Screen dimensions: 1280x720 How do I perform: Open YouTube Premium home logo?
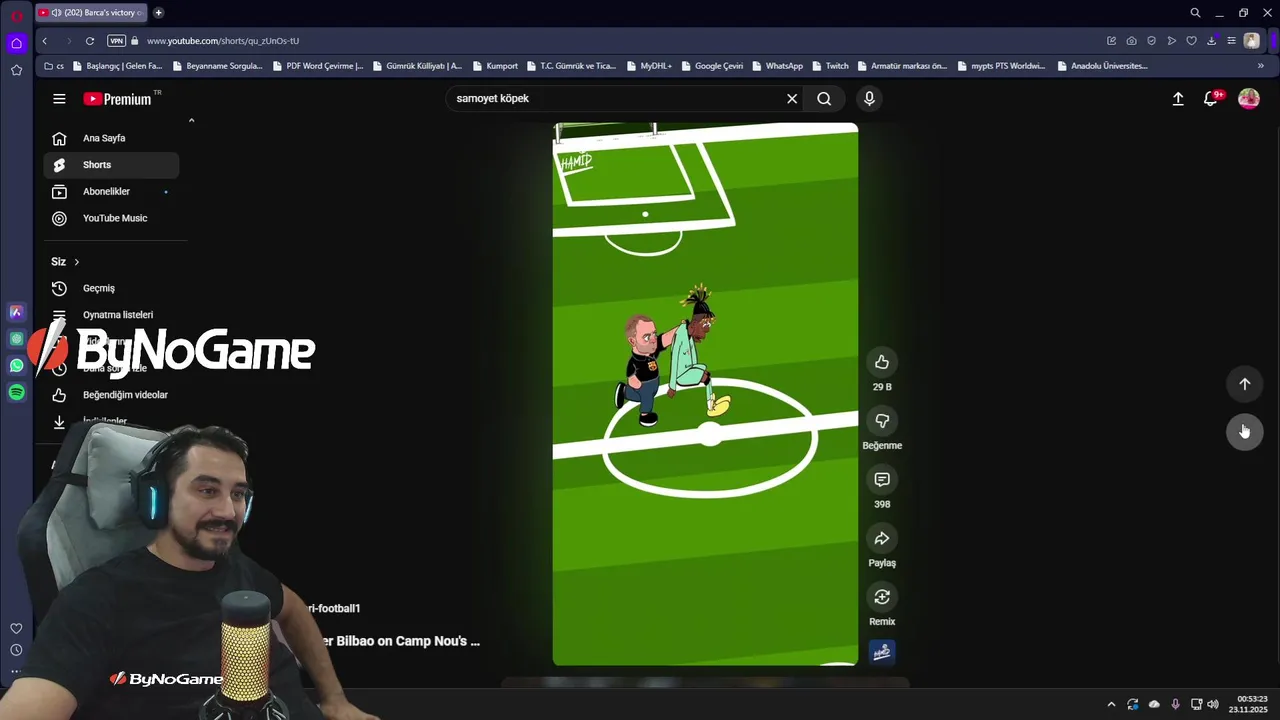coord(117,99)
